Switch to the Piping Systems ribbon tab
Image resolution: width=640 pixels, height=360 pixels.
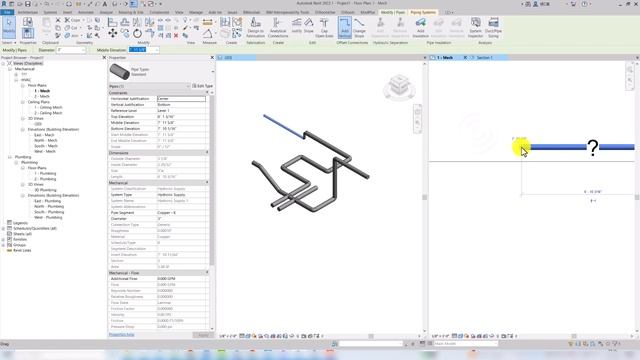tap(423, 12)
